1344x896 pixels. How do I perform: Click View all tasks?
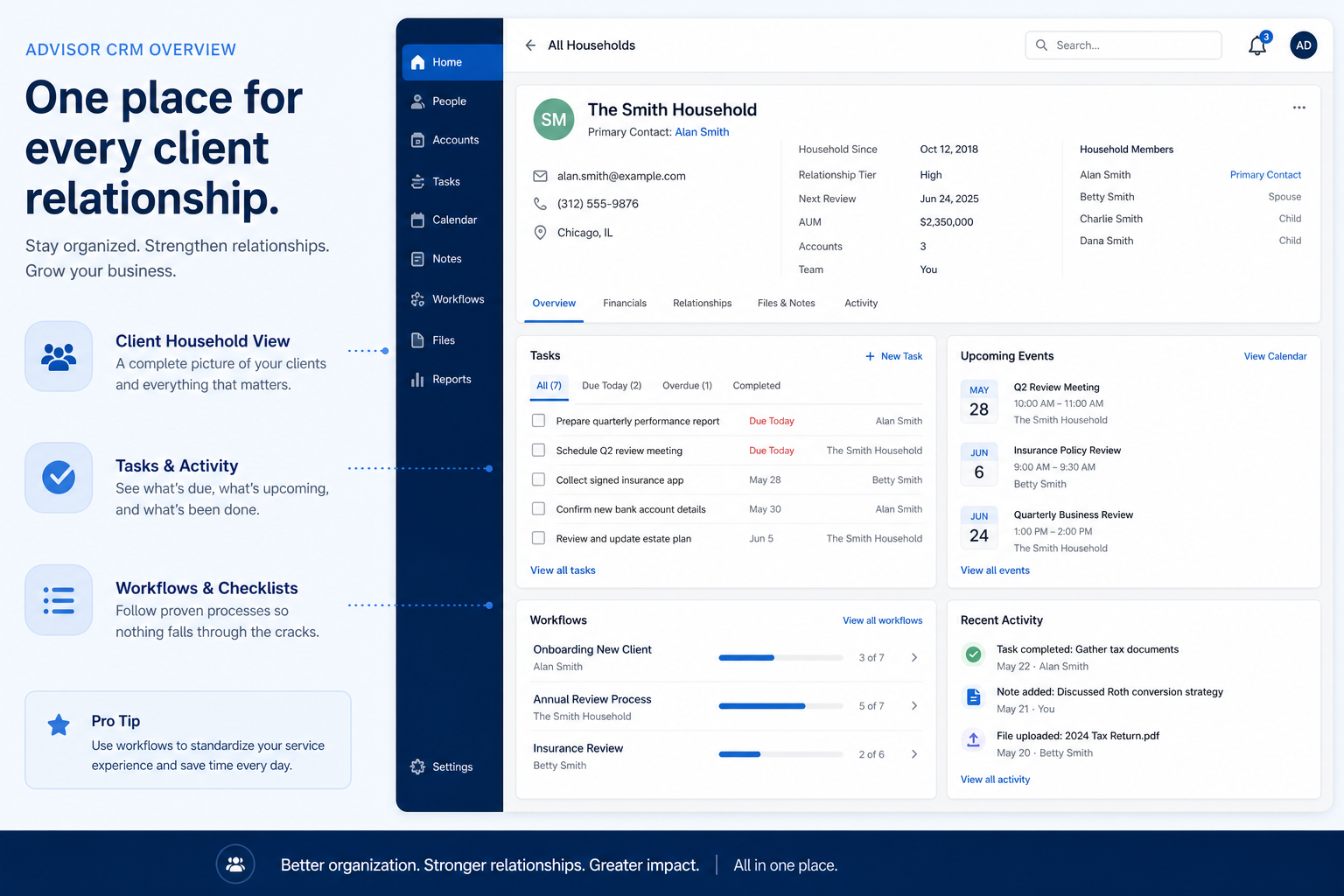[563, 570]
